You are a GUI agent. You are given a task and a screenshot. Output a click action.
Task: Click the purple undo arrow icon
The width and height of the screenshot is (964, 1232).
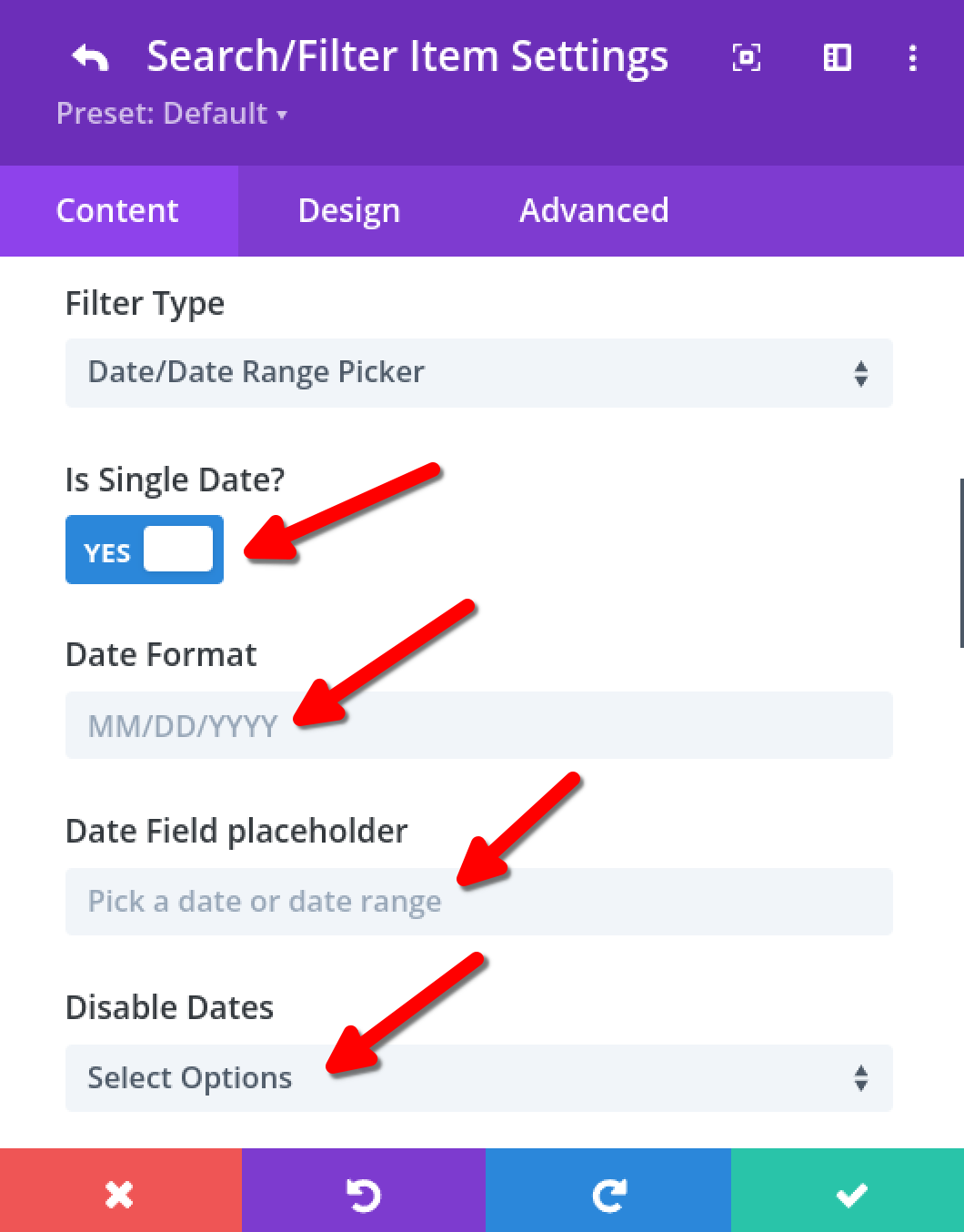pyautogui.click(x=364, y=1194)
